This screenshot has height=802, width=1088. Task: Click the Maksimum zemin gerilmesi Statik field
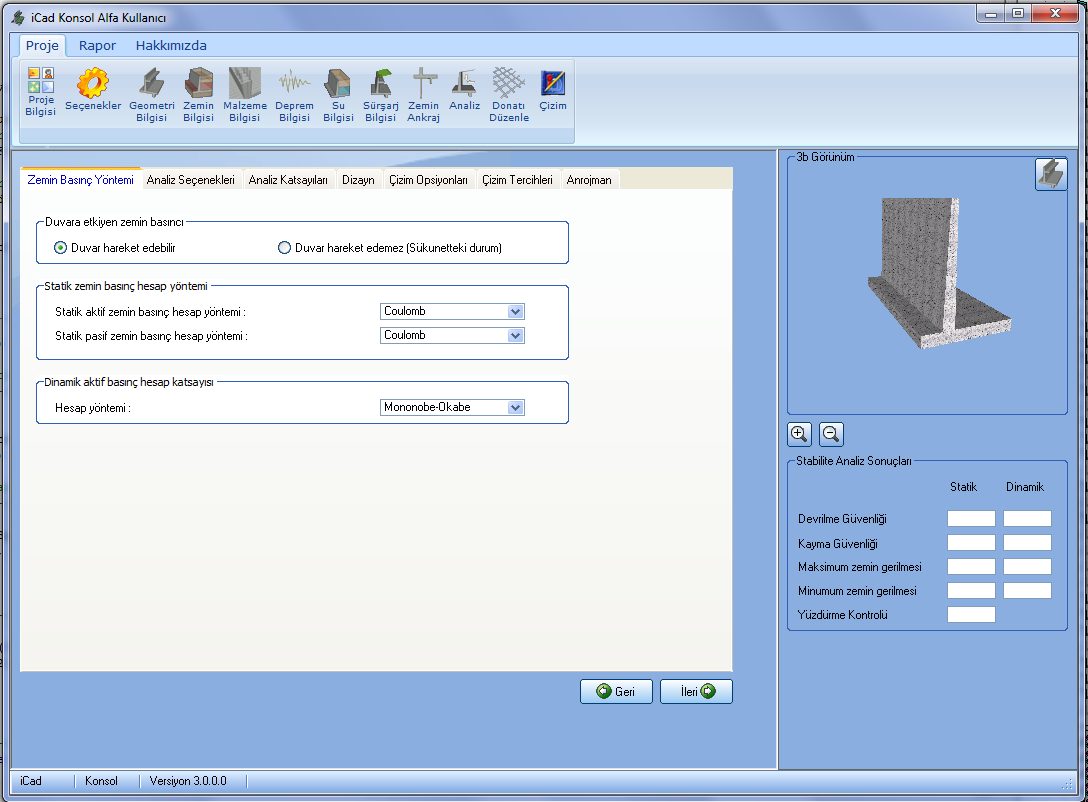pyautogui.click(x=971, y=567)
